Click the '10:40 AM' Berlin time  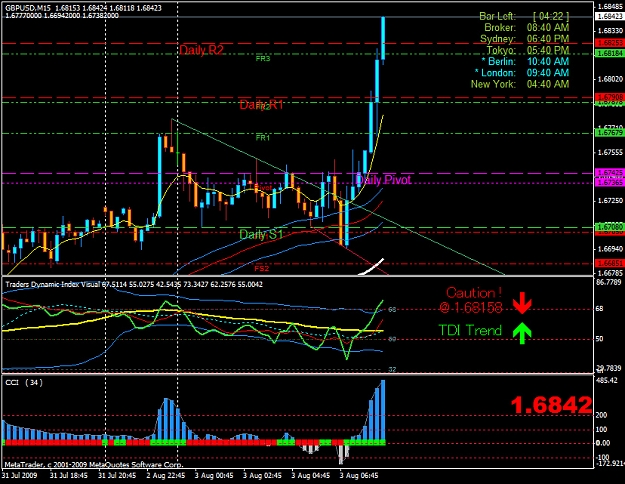pos(548,61)
